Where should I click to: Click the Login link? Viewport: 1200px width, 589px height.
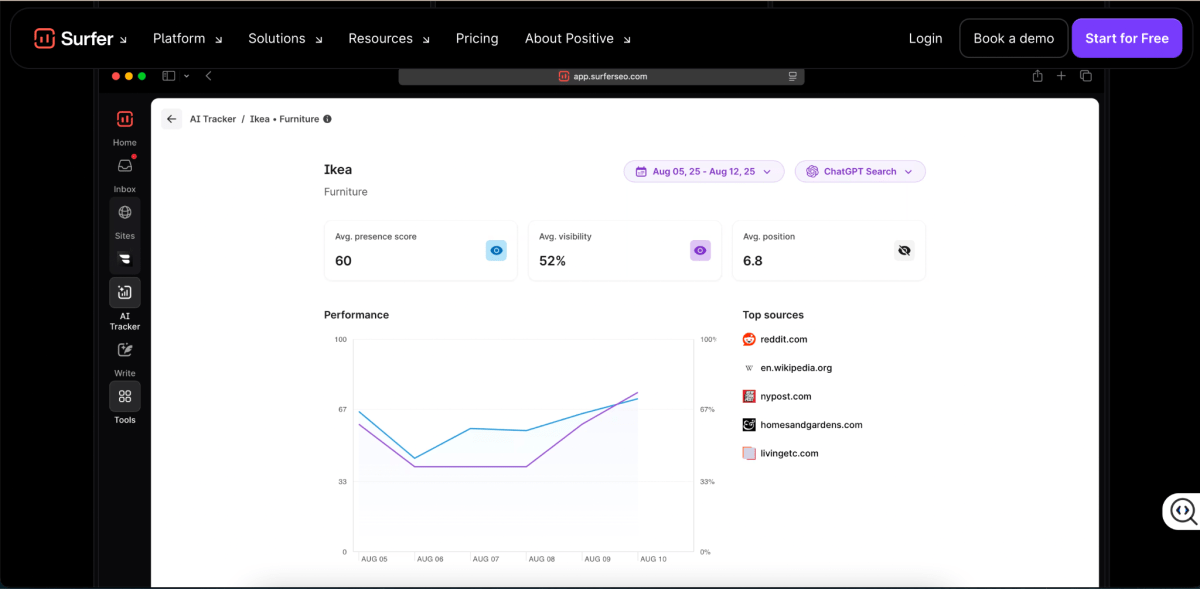pos(925,38)
